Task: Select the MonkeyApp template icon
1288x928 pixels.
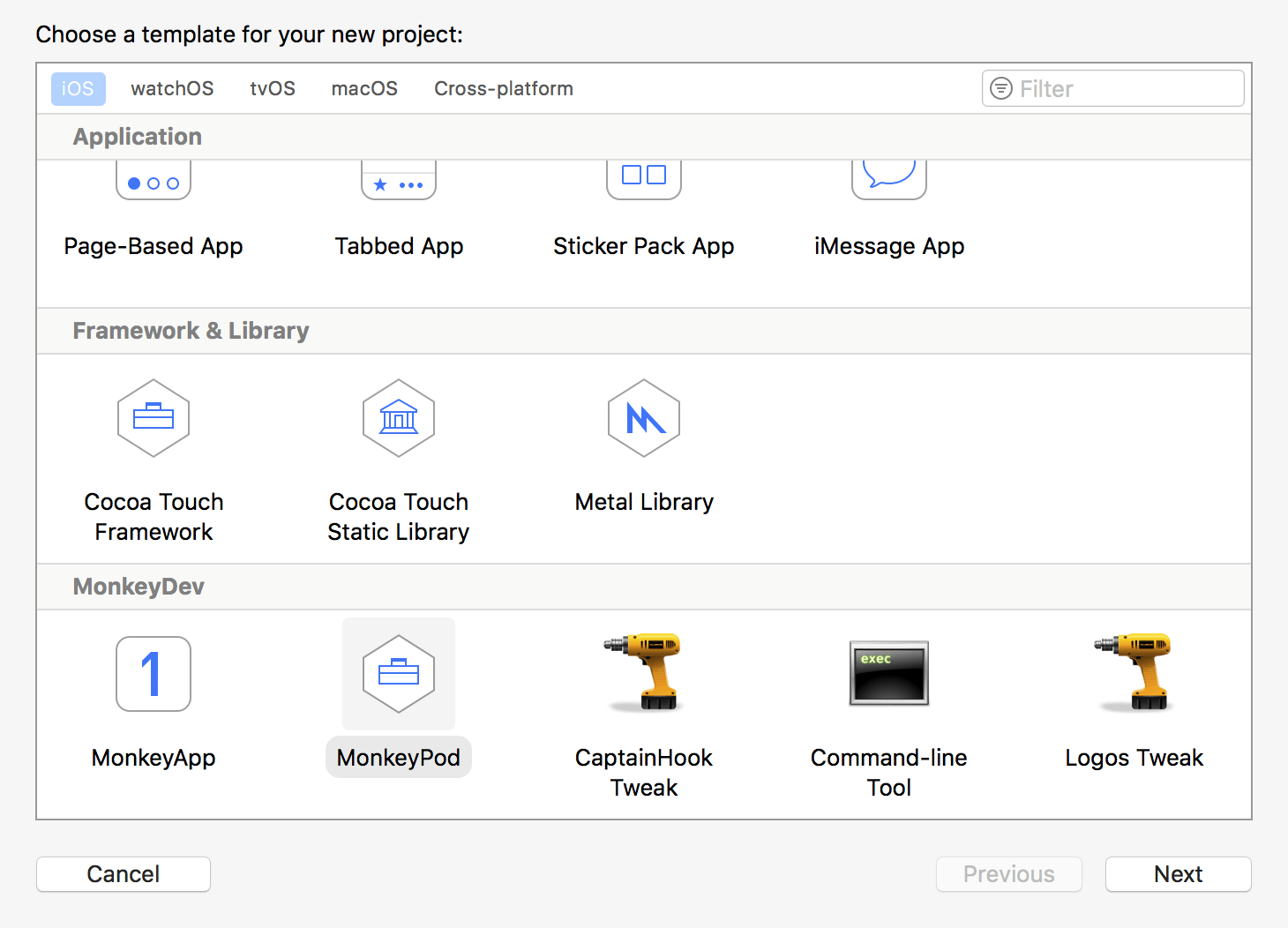Action: click(x=154, y=674)
